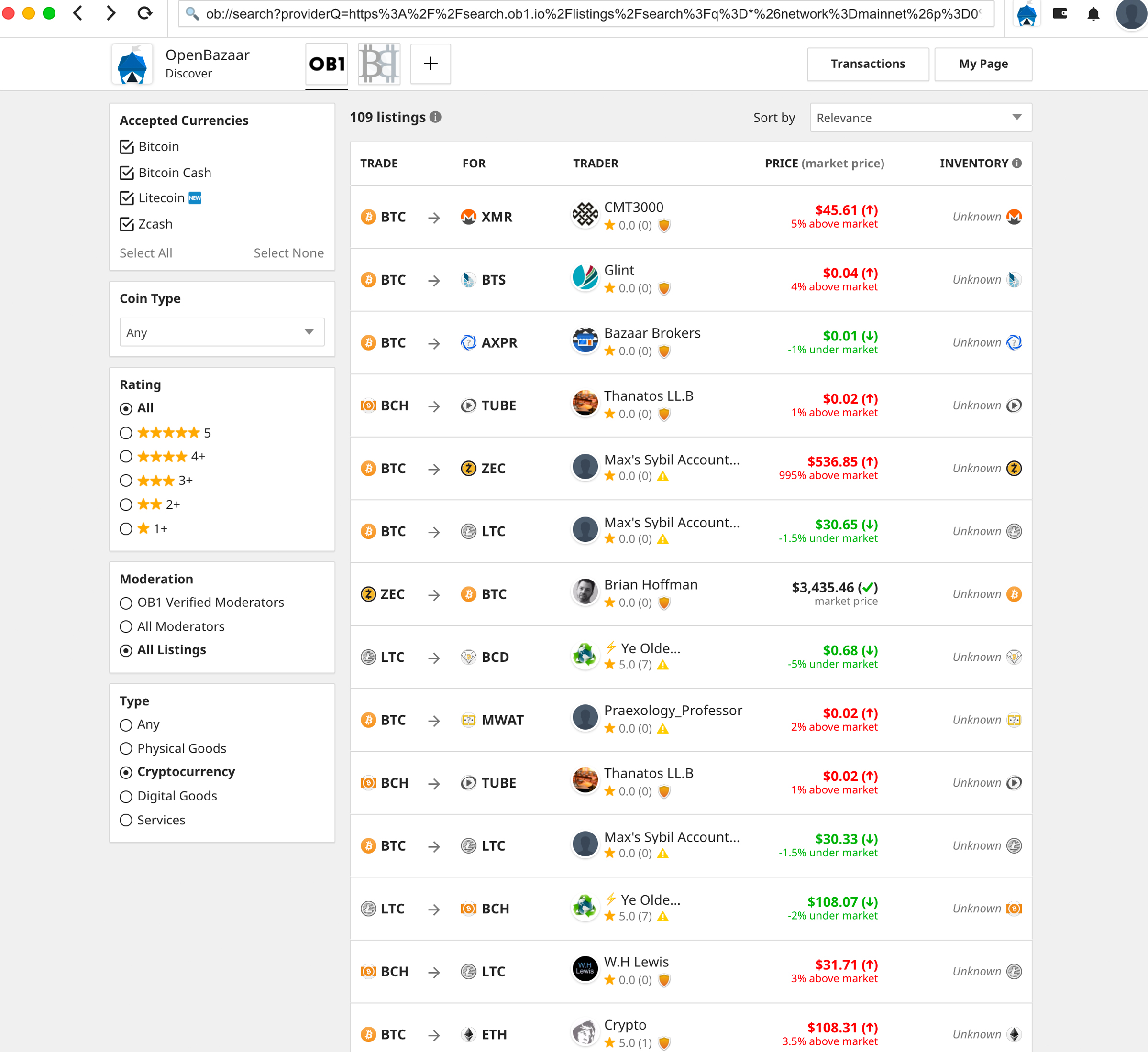Open the Coin Type dropdown
1148x1052 pixels.
pyautogui.click(x=221, y=332)
